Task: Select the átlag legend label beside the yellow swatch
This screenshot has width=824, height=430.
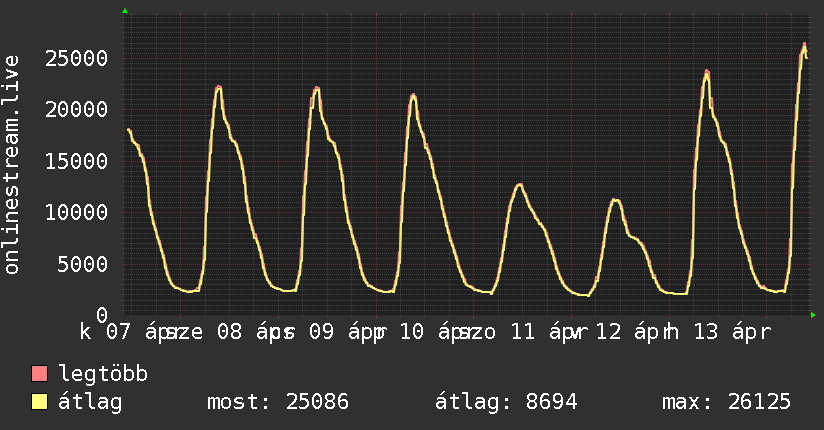Action: tap(90, 402)
